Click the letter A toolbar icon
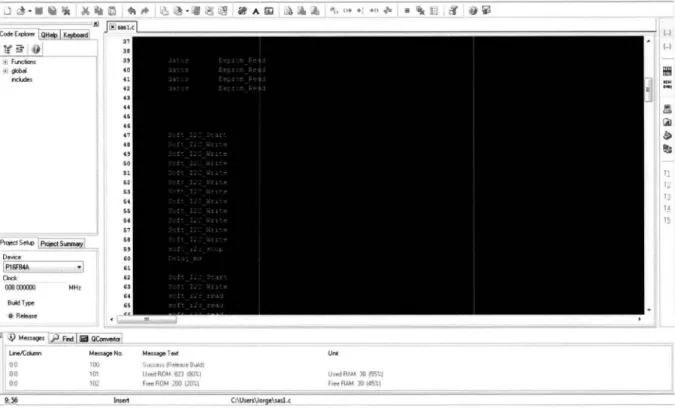Viewport: 675px width, 408px height. [256, 11]
